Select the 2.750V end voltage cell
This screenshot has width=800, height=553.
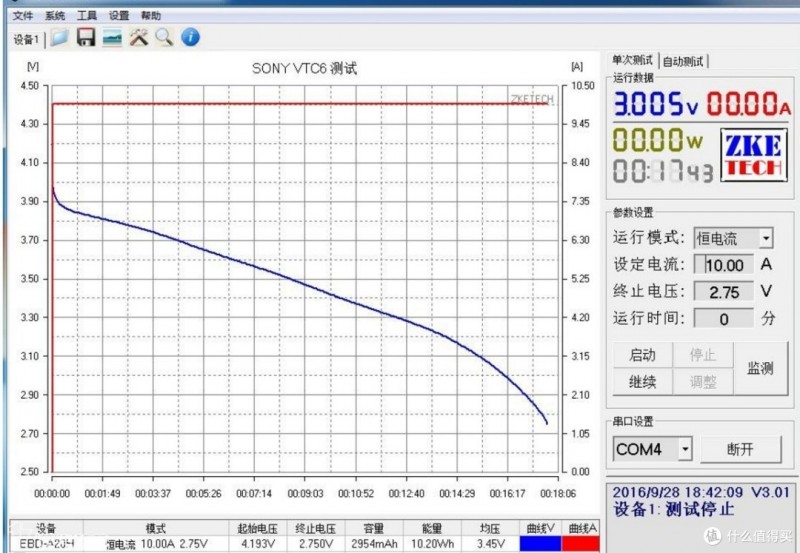pyautogui.click(x=316, y=544)
